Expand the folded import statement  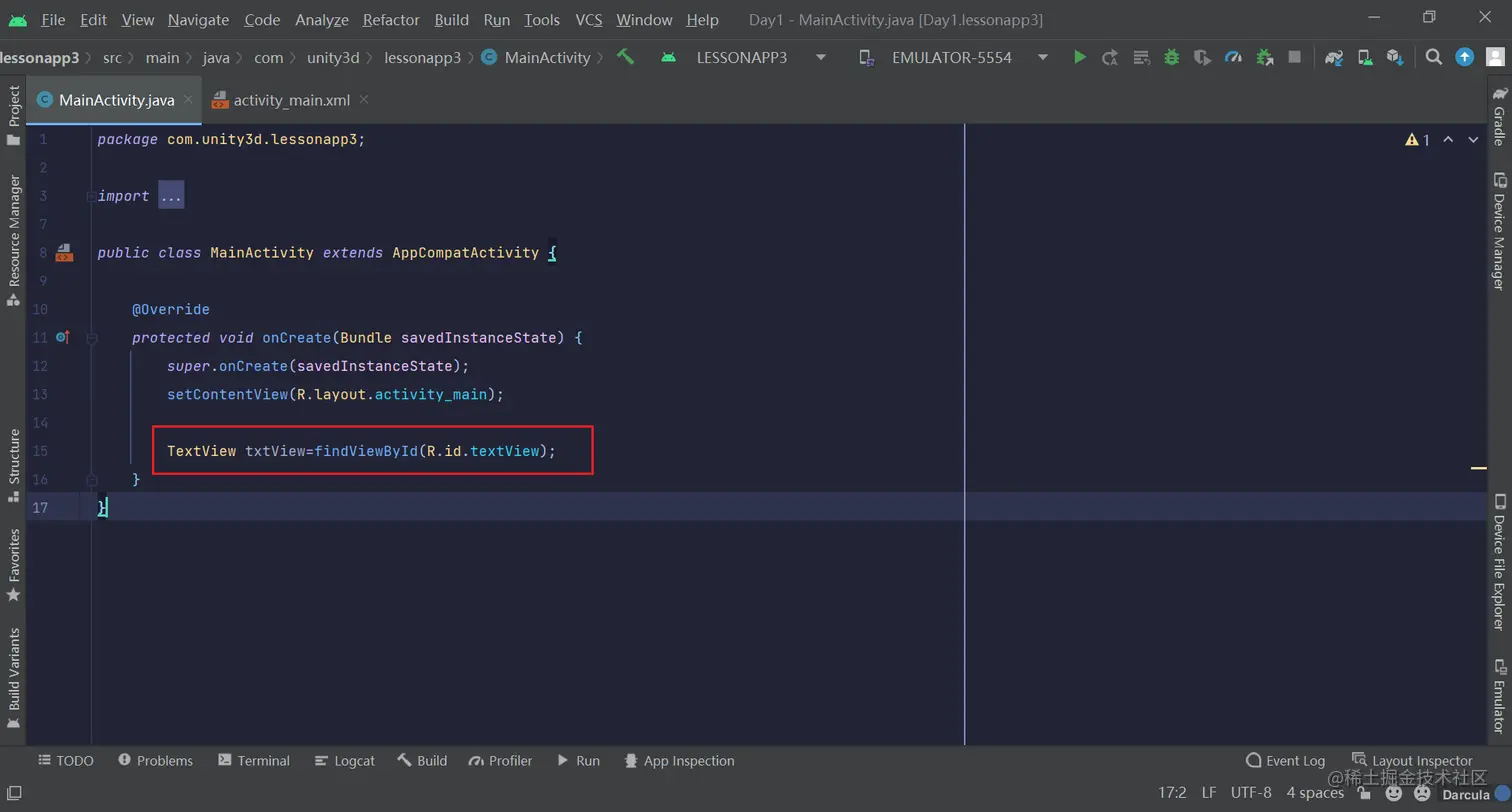point(171,196)
